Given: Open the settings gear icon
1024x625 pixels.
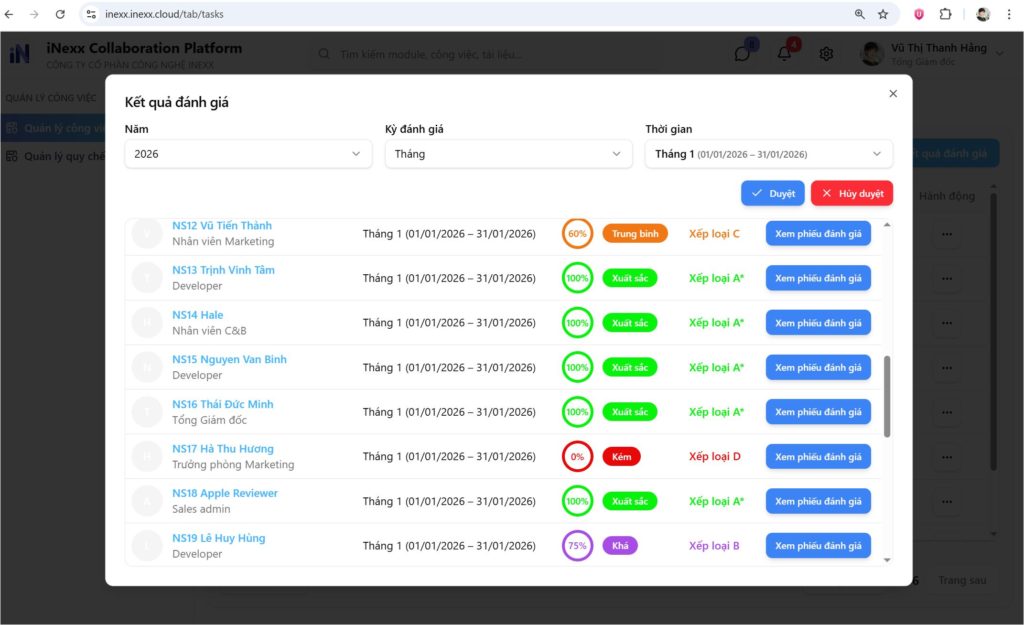Looking at the screenshot, I should point(826,54).
